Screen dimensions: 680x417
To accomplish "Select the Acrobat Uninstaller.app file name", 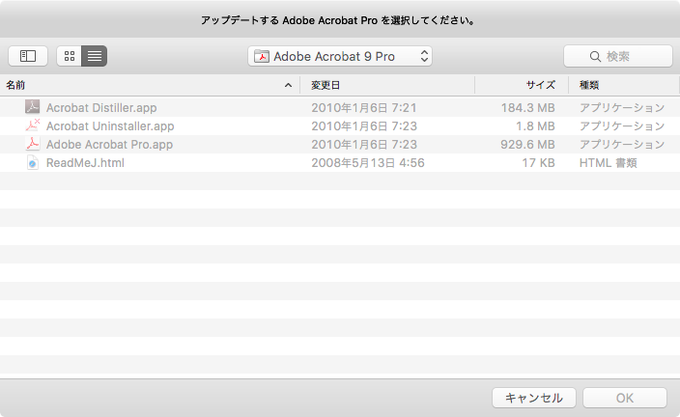I will (x=110, y=126).
